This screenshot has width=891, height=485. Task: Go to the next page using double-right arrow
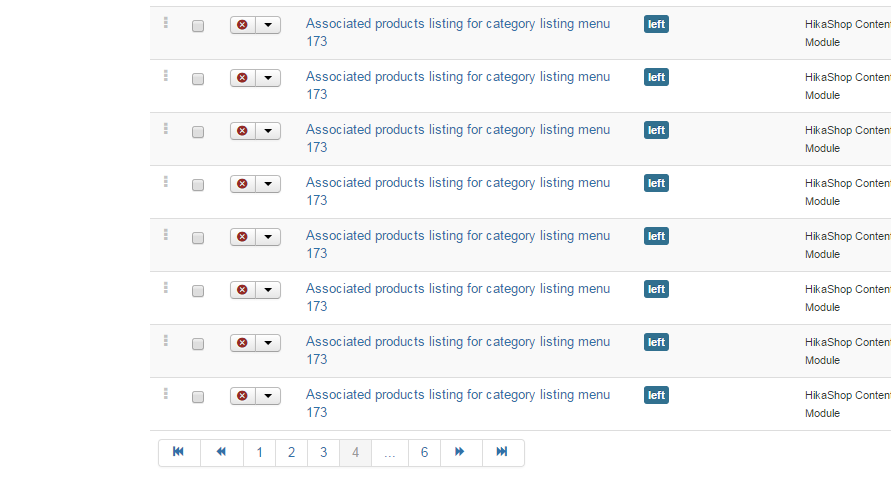pyautogui.click(x=460, y=452)
